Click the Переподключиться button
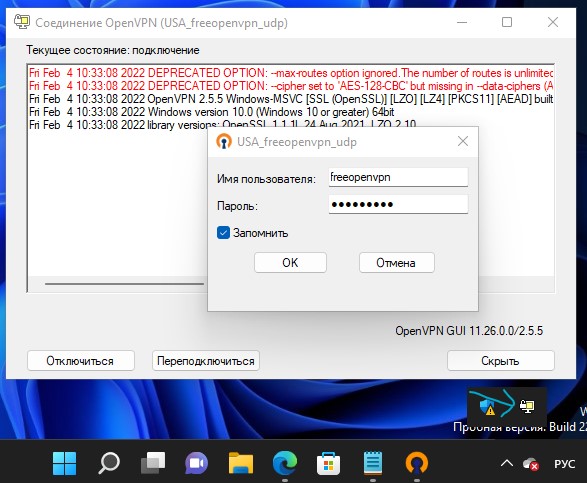Screen dimensions: 587x483 click(206, 361)
